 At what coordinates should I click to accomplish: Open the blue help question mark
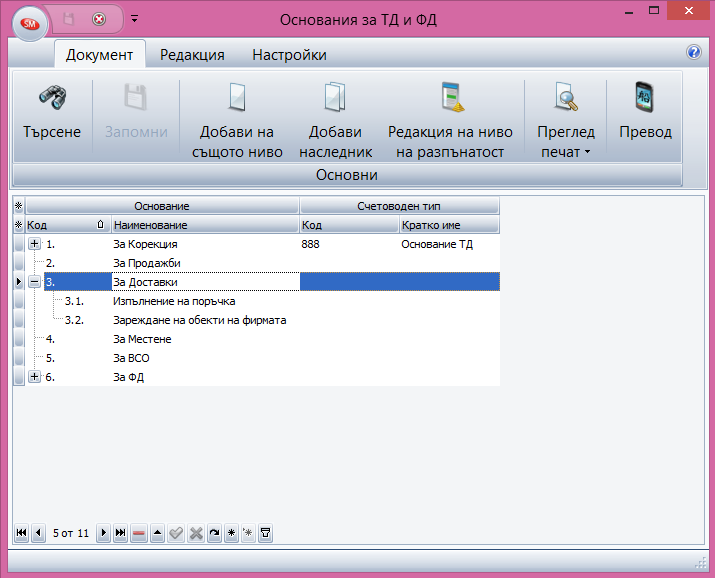tap(694, 52)
